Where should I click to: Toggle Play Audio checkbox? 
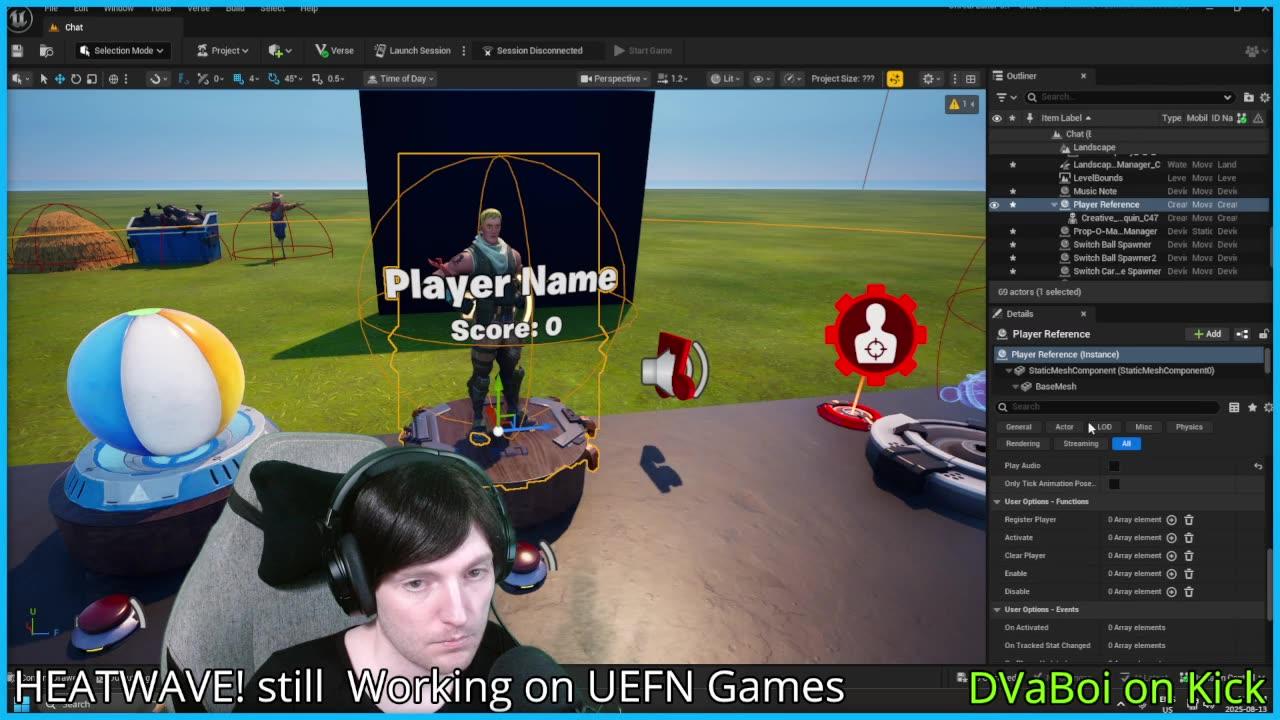(x=1114, y=466)
